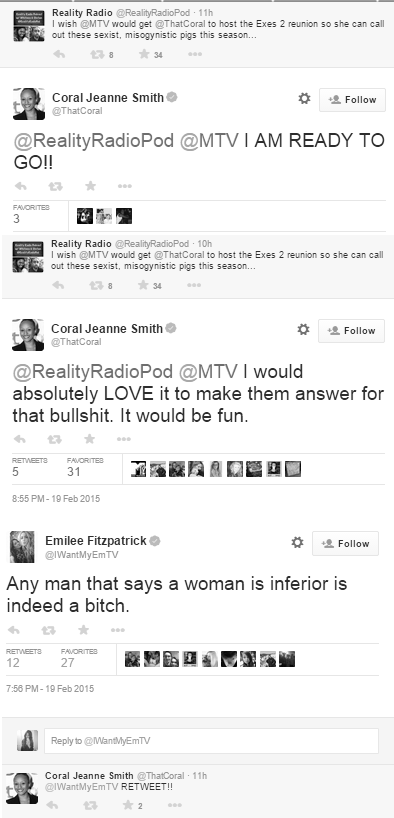394x818 pixels.
Task: Open gear menu on first Coral Jeanne Smith tweet
Action: tap(304, 99)
